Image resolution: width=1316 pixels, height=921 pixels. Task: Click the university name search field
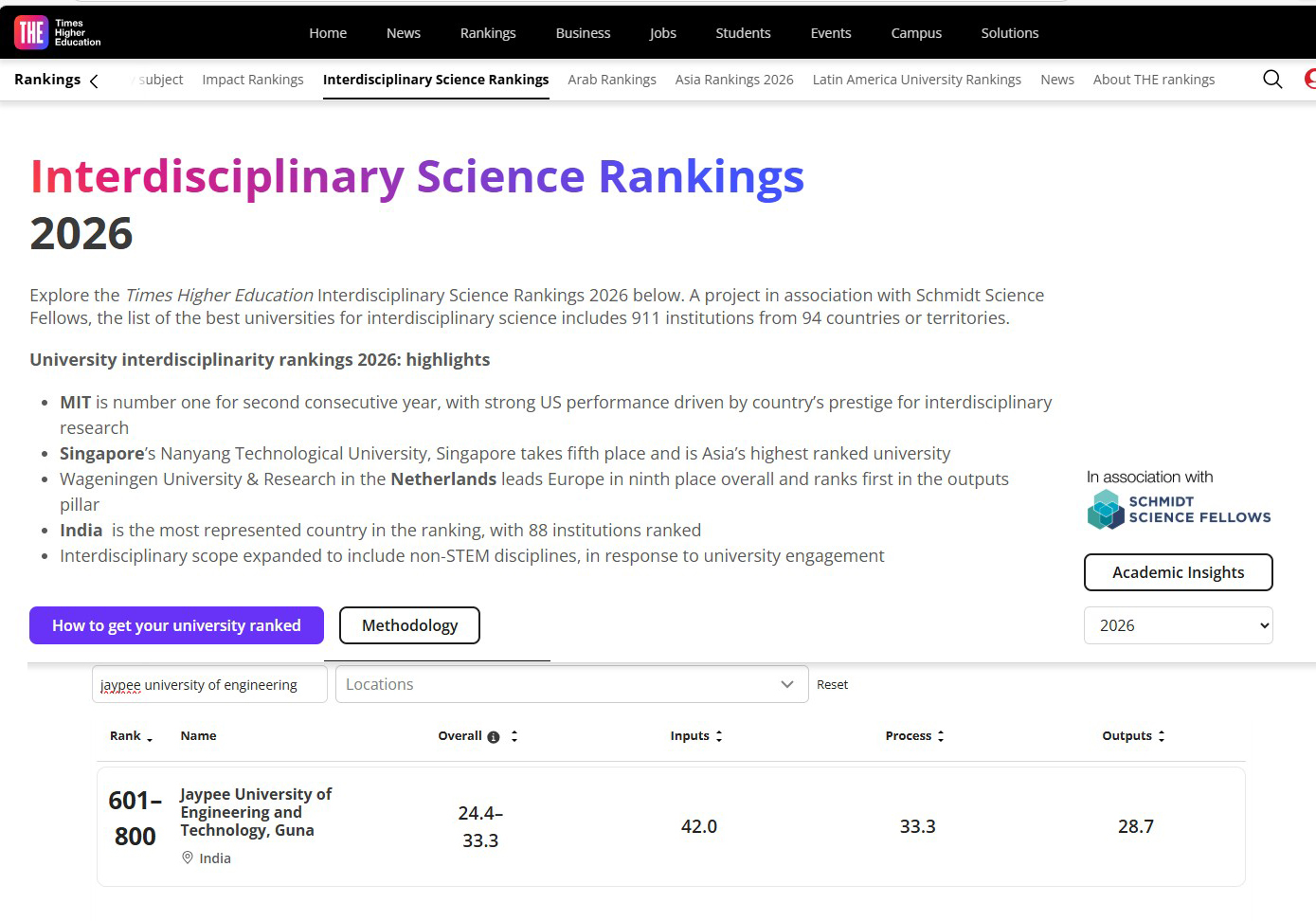[x=209, y=684]
